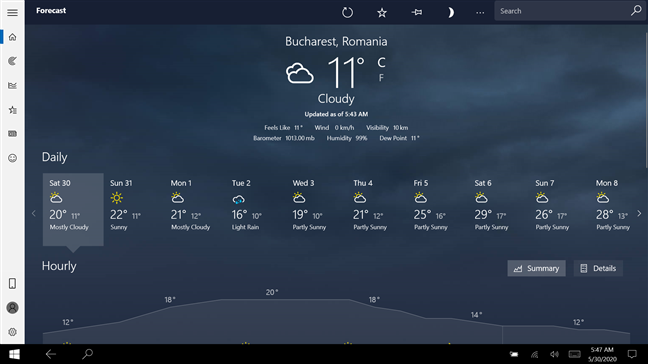Refresh the weather forecast
648x364 pixels.
tap(347, 12)
